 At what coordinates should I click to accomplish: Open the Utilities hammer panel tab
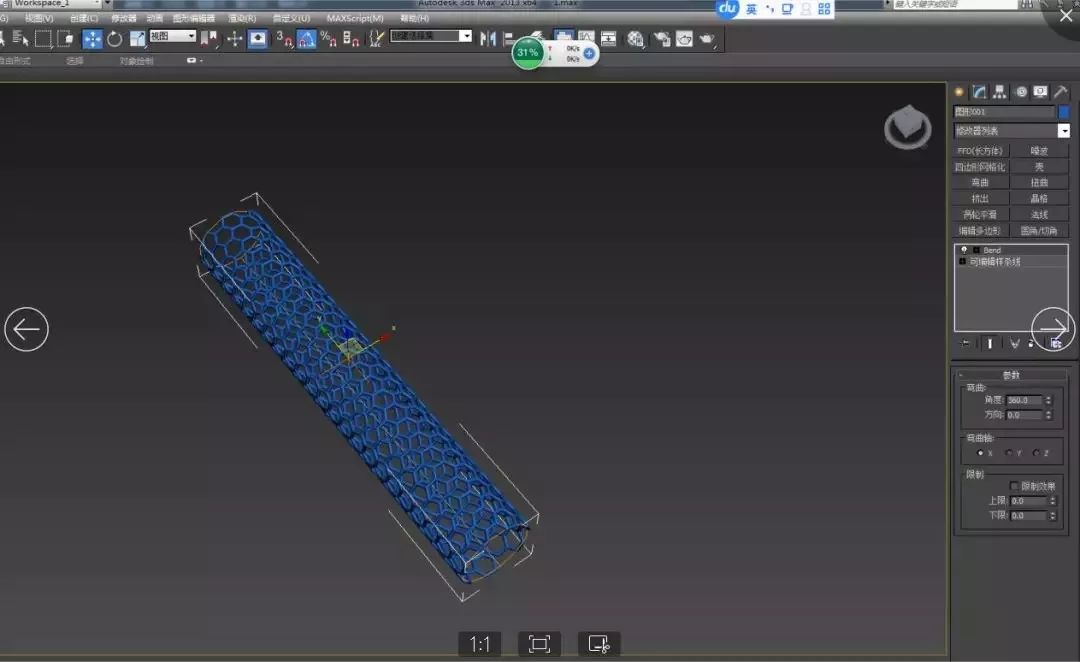pos(1061,92)
